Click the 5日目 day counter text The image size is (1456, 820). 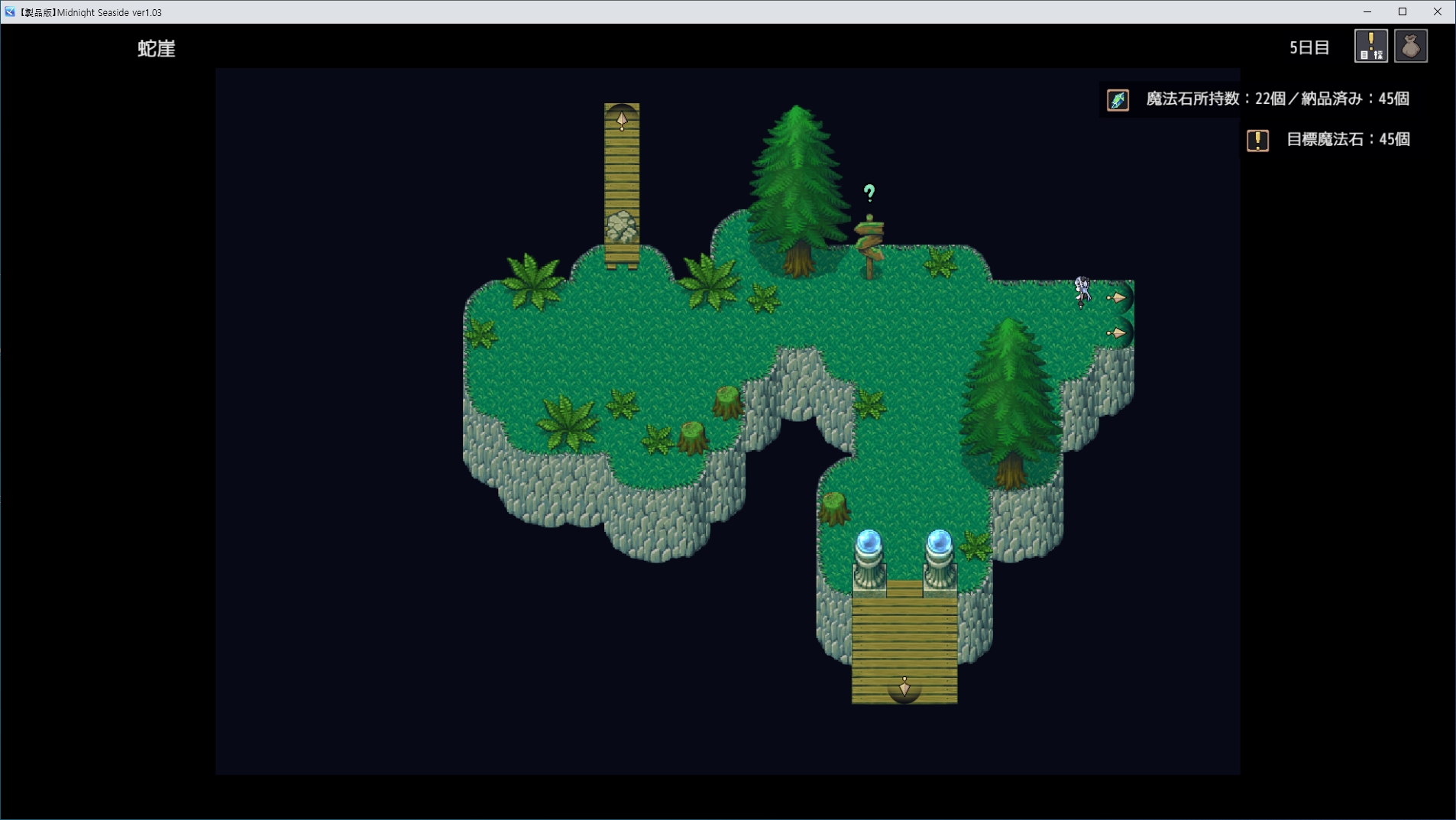tap(1309, 47)
